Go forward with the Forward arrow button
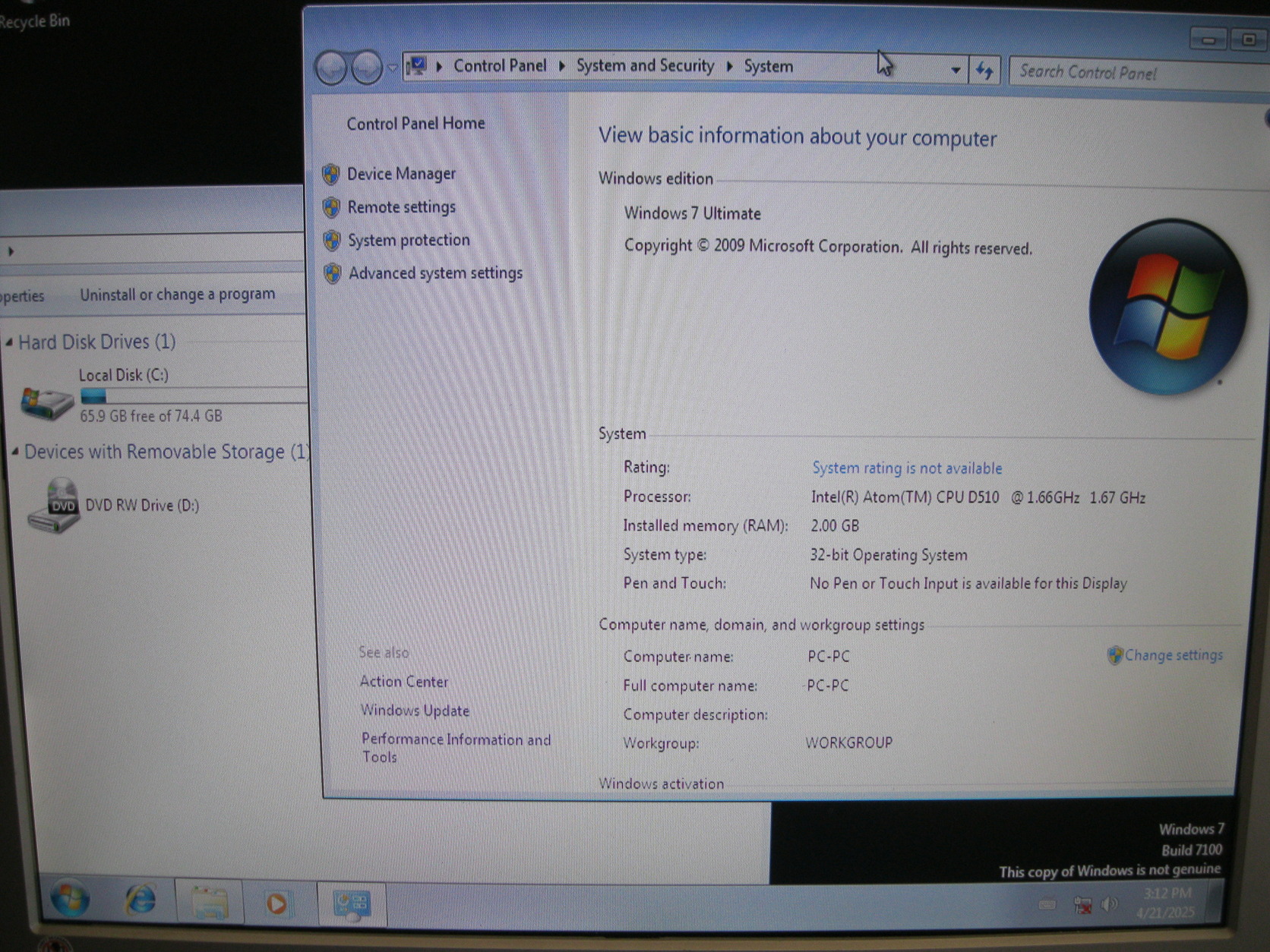 click(x=367, y=68)
